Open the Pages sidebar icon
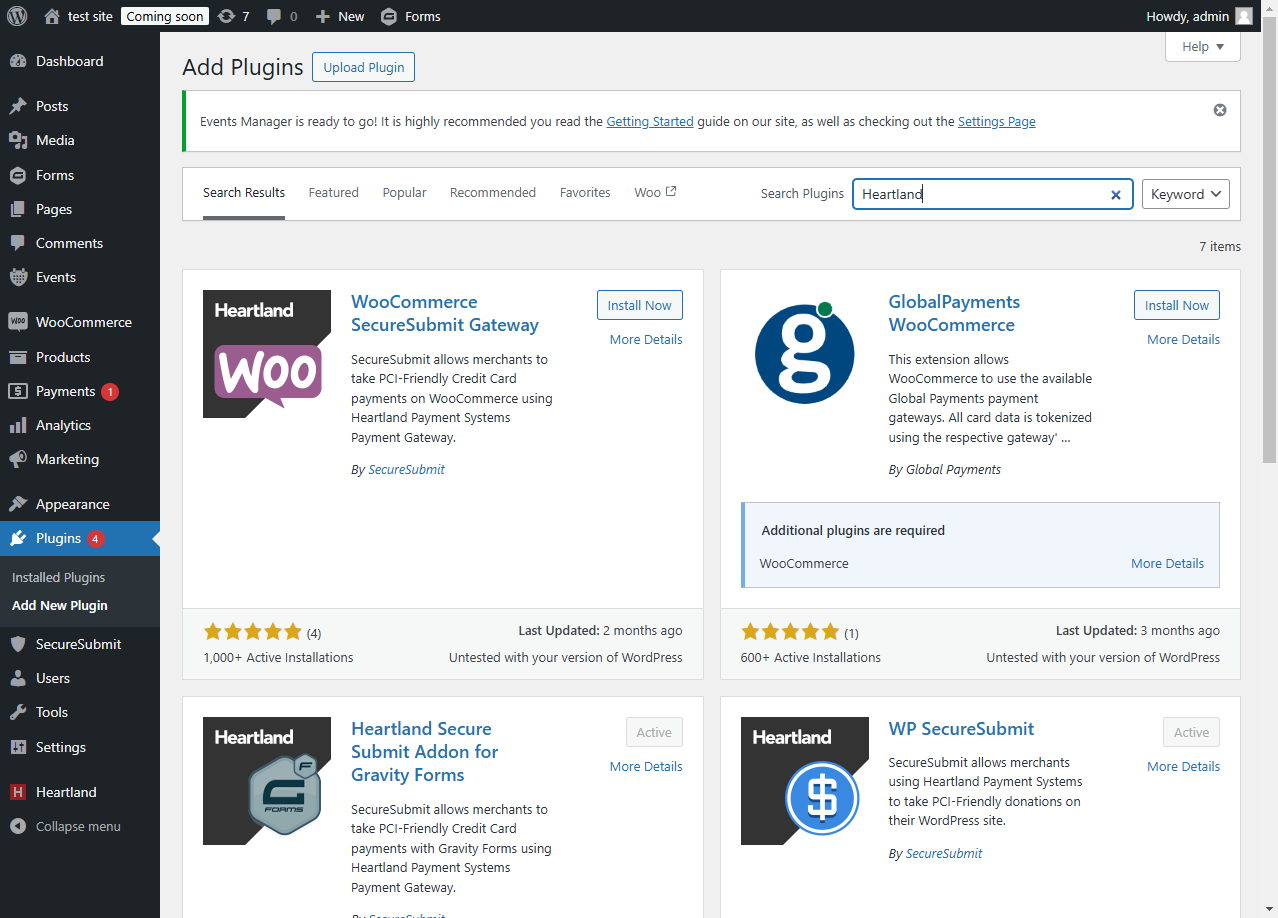This screenshot has height=918, width=1278. [x=18, y=209]
